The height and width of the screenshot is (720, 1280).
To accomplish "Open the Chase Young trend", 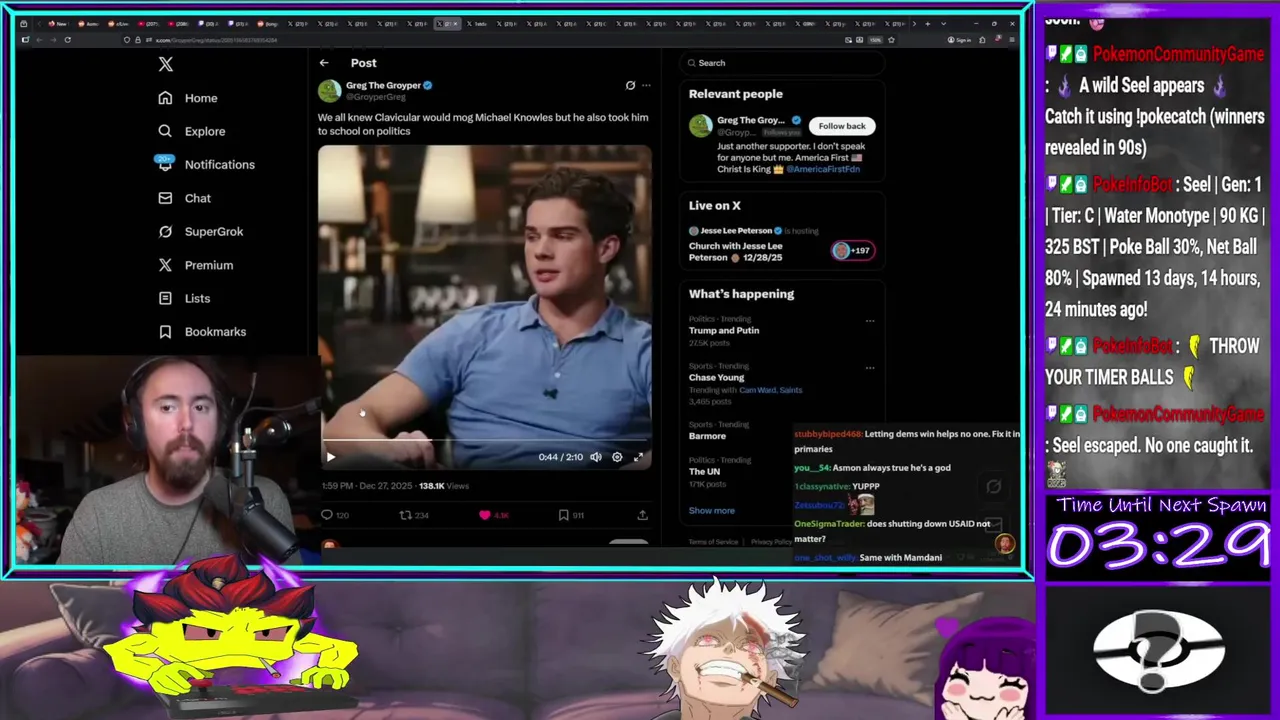I will click(x=716, y=377).
